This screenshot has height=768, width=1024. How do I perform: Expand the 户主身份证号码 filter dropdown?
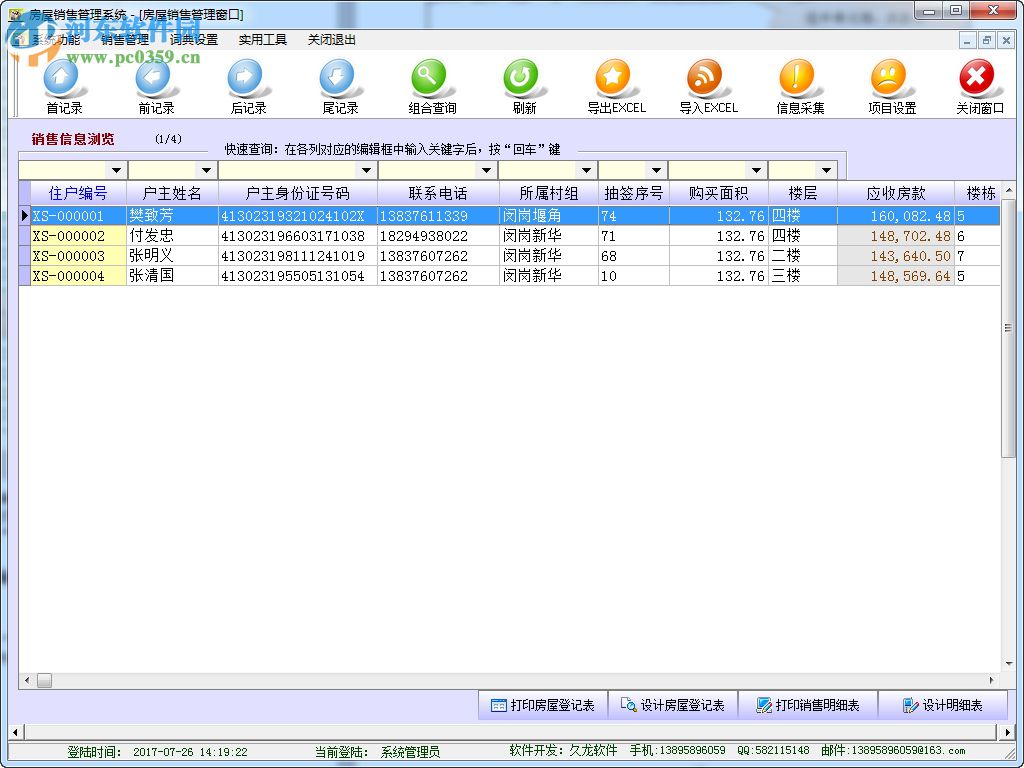pyautogui.click(x=366, y=170)
